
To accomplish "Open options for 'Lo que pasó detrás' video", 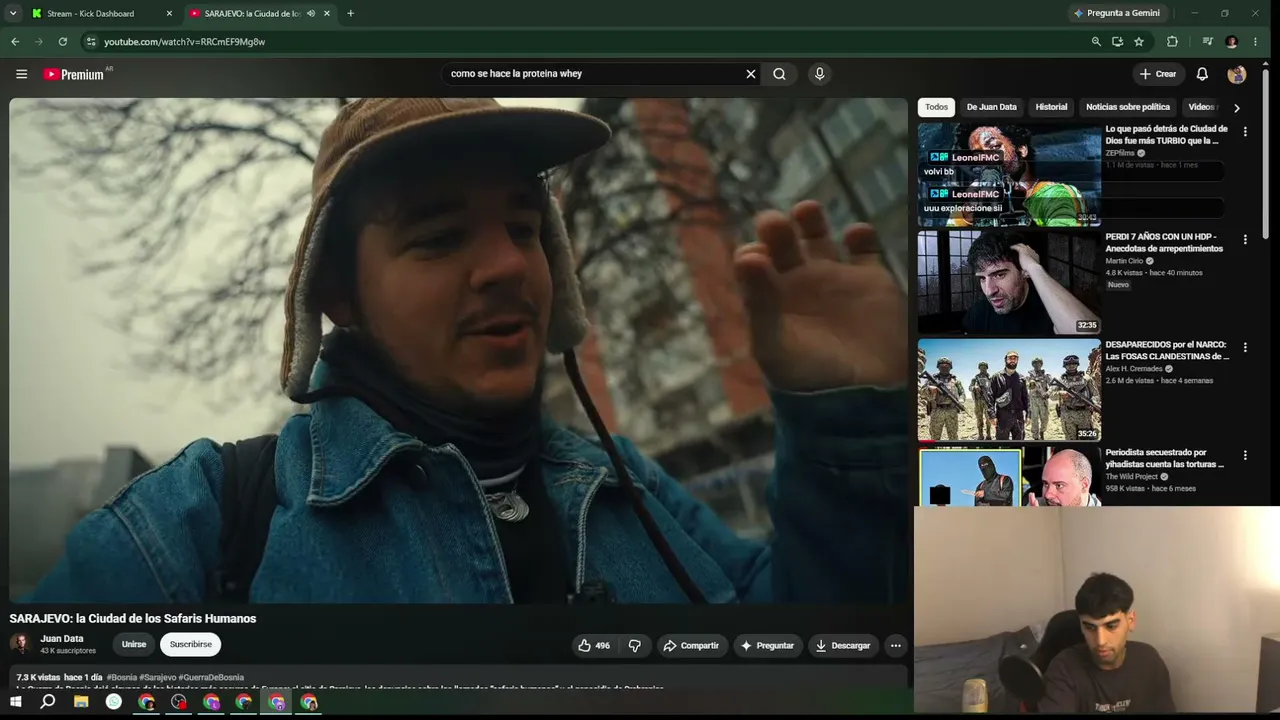I will tap(1245, 132).
